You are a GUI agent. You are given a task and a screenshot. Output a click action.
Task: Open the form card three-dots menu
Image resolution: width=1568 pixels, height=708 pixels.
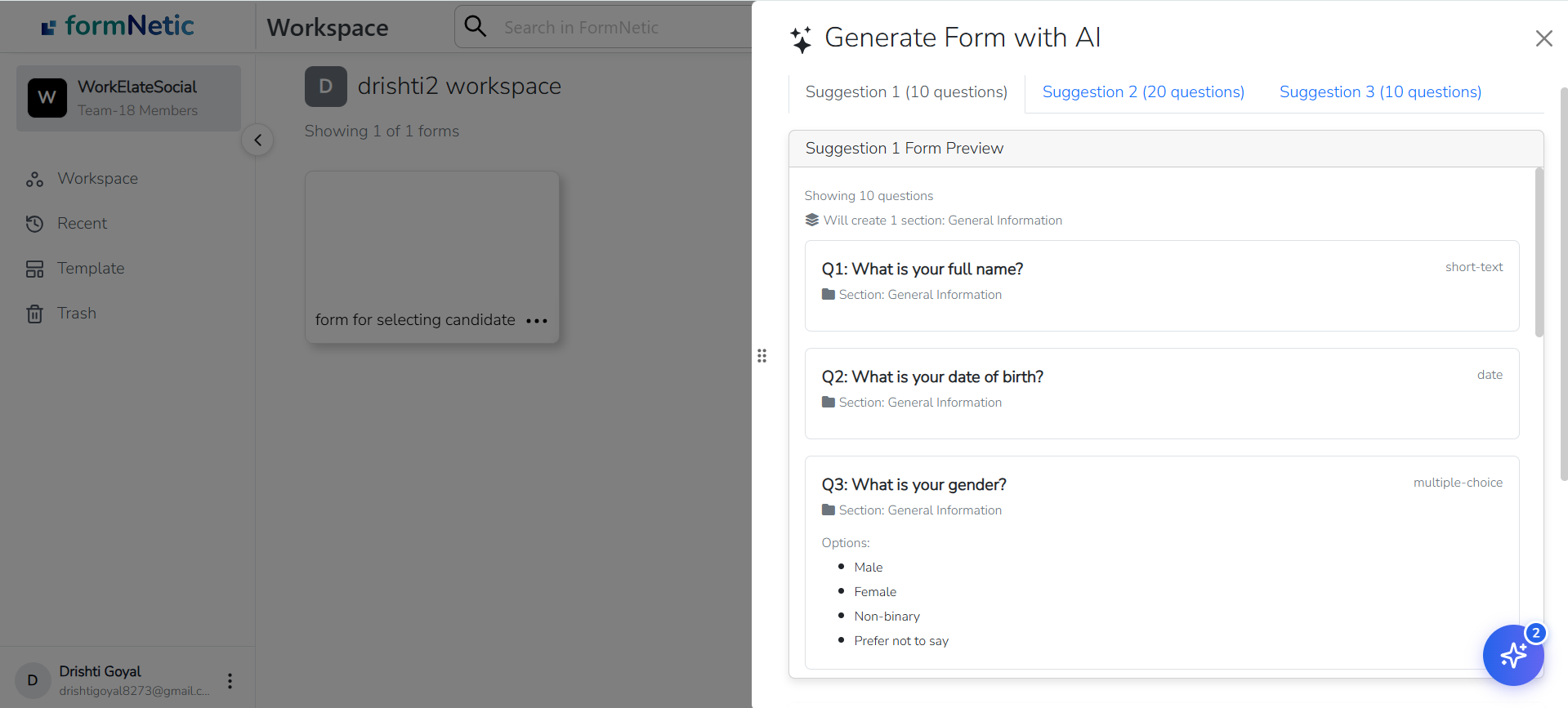(x=537, y=321)
